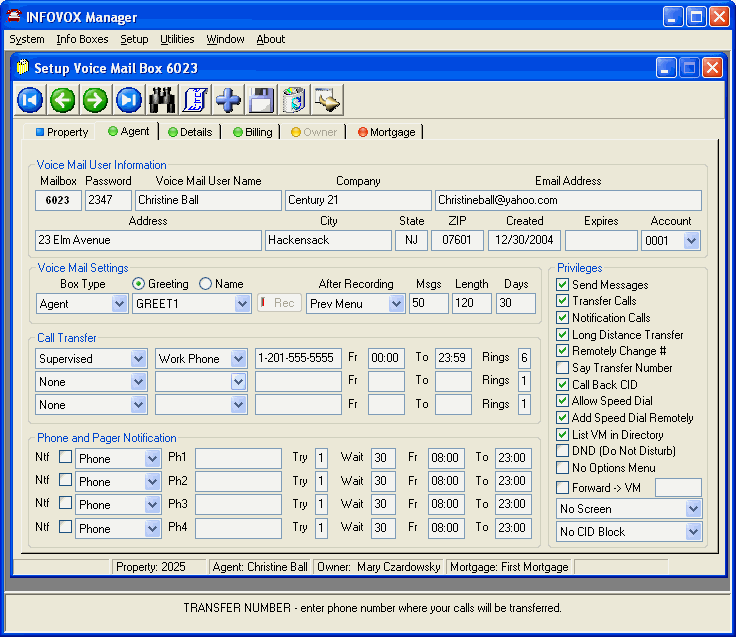Screen dimensions: 736x637
Task: Disable Long Distance Transfer
Action: (x=562, y=335)
